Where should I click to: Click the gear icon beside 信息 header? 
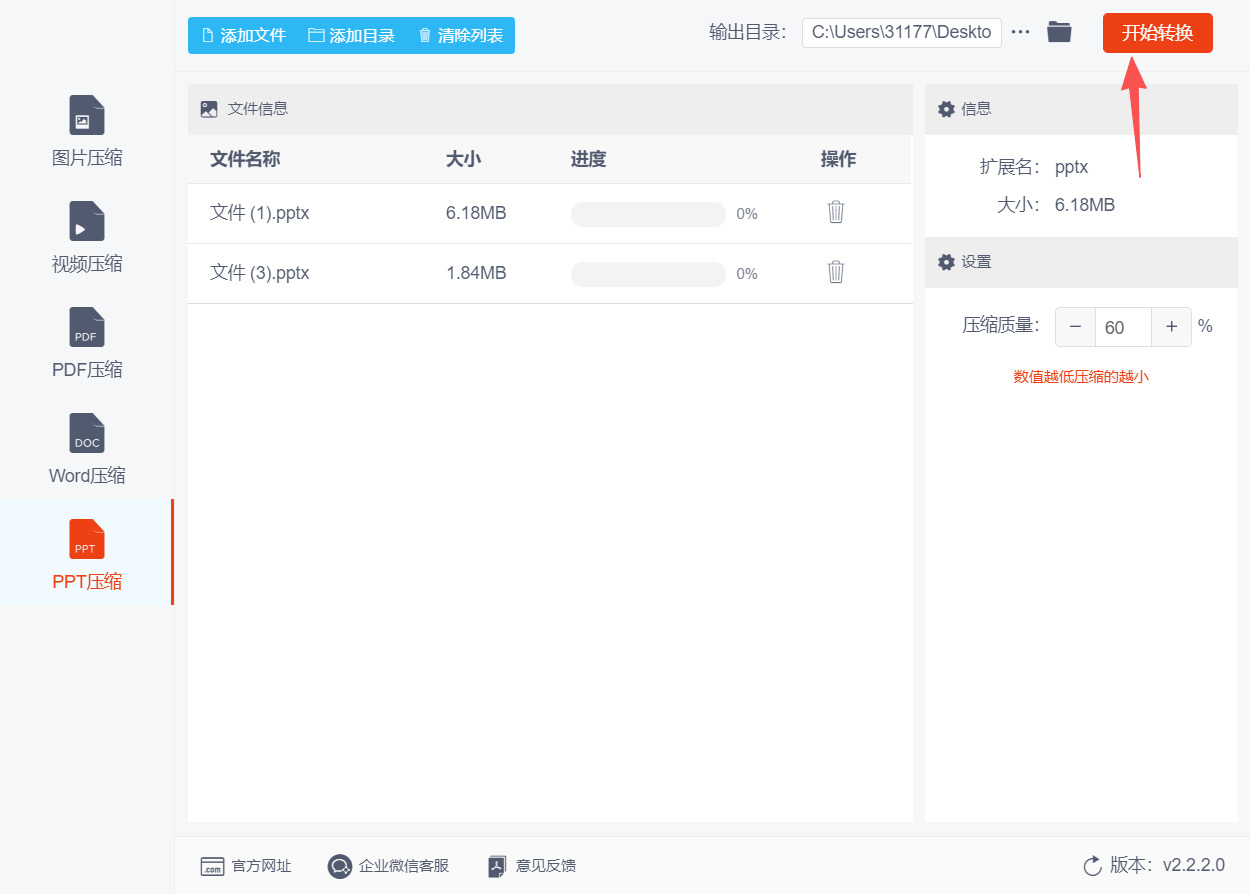click(x=946, y=109)
